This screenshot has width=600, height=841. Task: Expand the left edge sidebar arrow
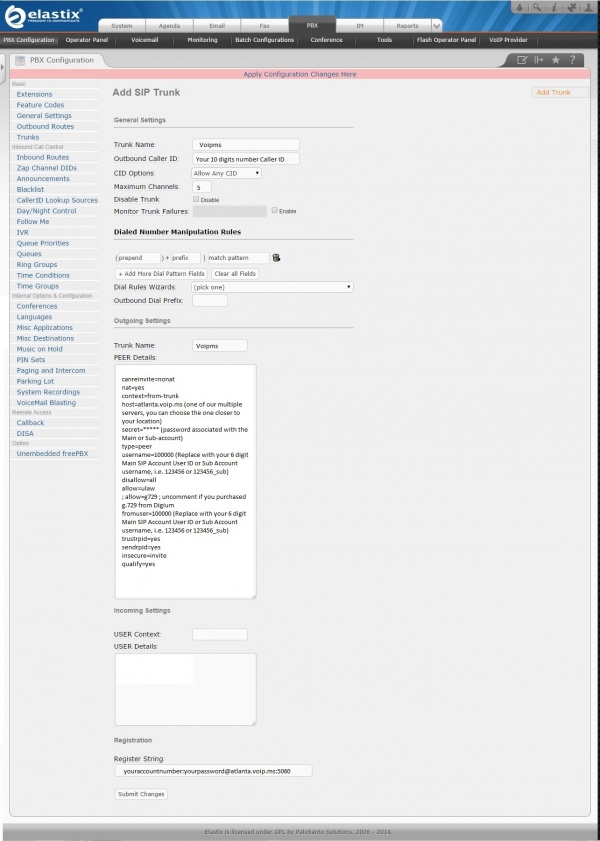pyautogui.click(x=2, y=68)
